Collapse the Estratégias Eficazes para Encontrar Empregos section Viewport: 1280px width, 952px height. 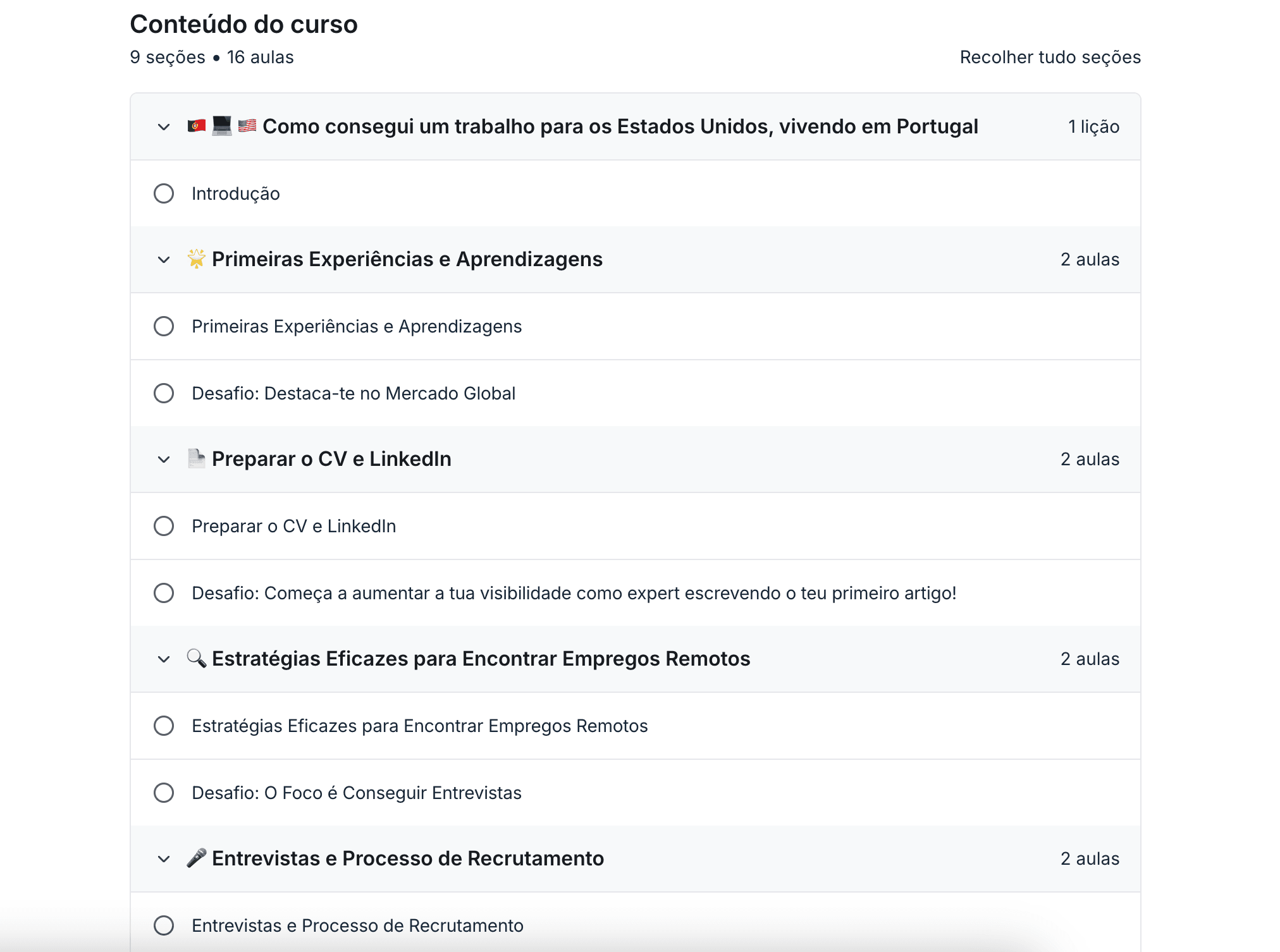(163, 659)
